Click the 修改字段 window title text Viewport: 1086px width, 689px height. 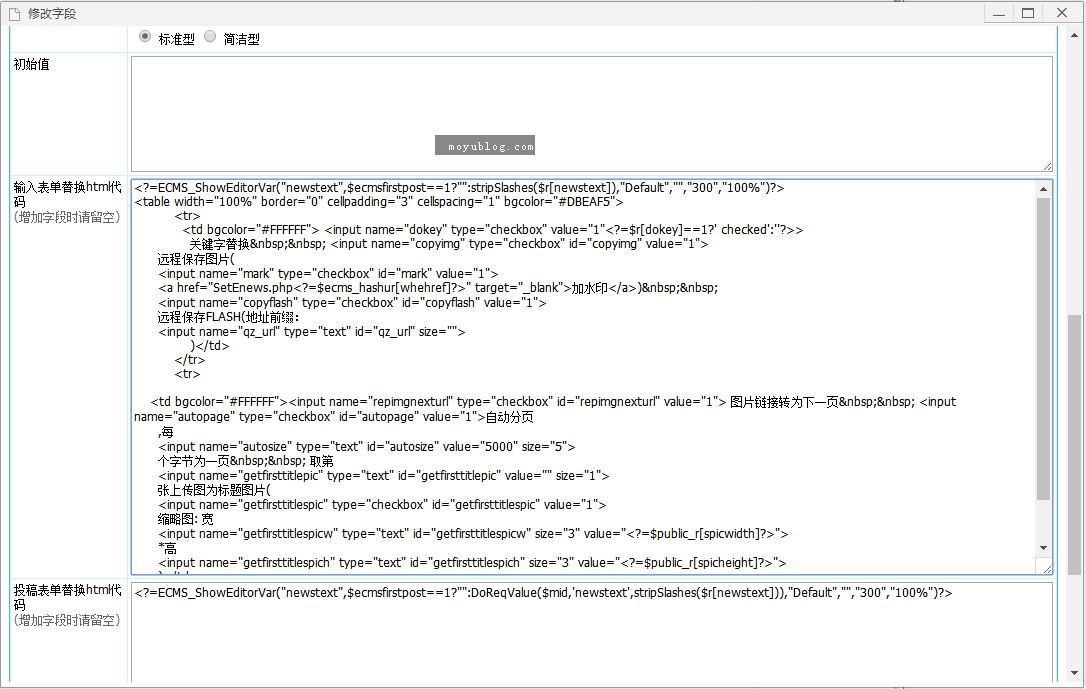(52, 14)
